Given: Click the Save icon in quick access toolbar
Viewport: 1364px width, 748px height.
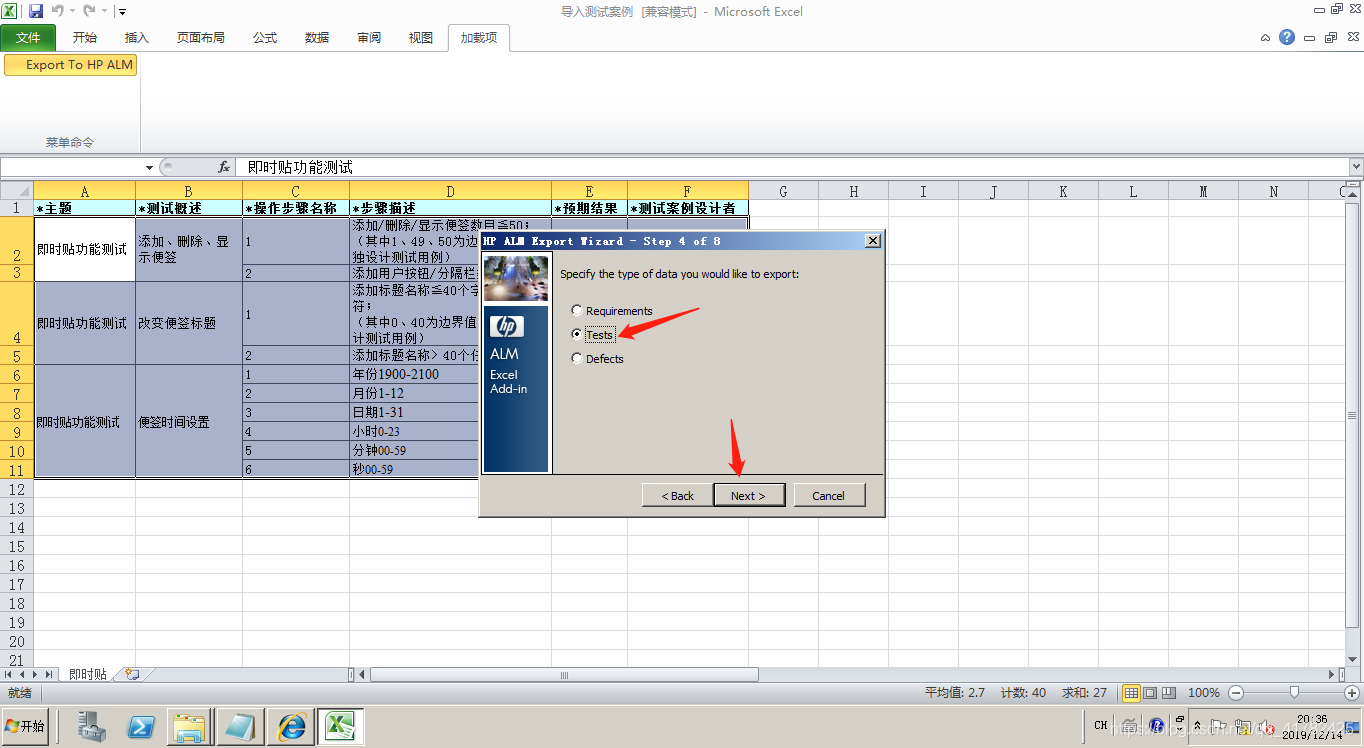Looking at the screenshot, I should pos(36,11).
